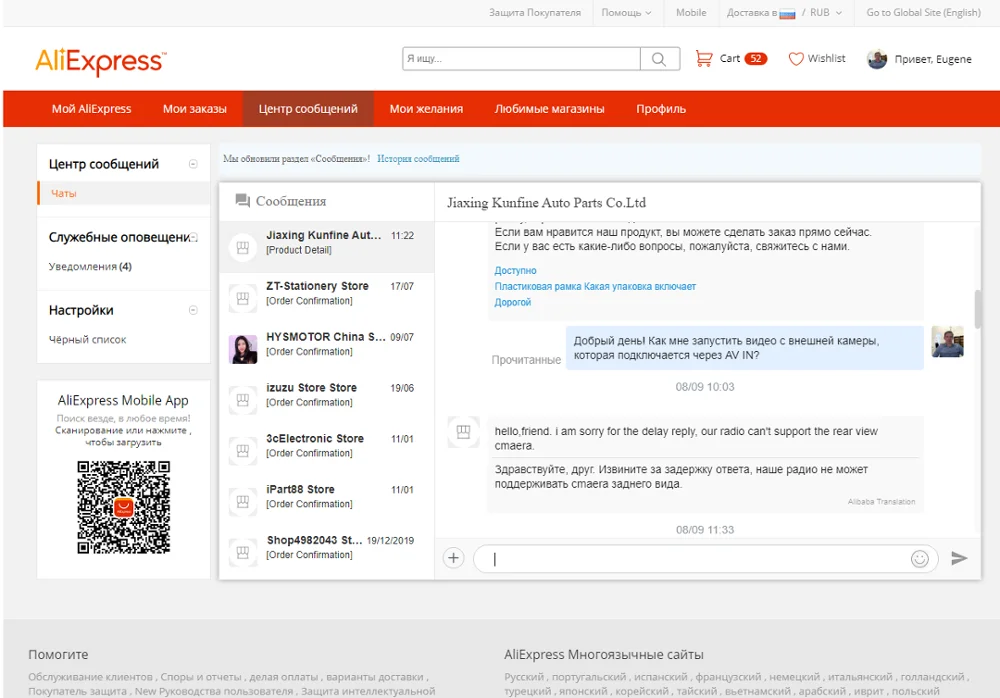This screenshot has width=1000, height=698.
Task: Click Russia flag in delivery selector
Action: (787, 13)
